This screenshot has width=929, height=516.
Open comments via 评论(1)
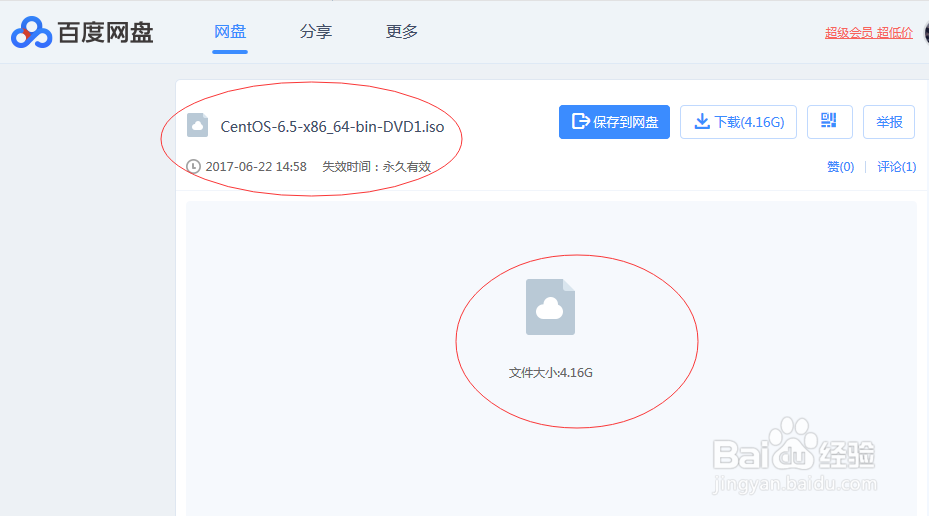click(896, 167)
